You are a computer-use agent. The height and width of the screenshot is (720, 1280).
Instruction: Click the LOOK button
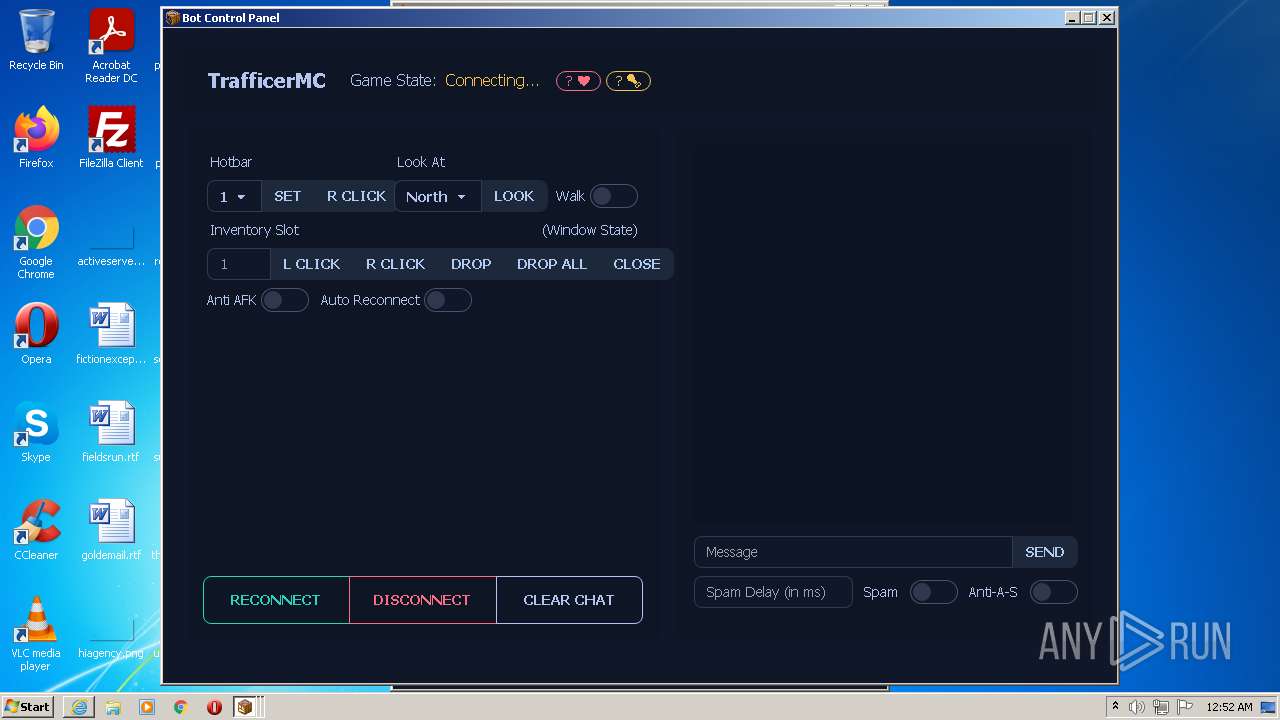point(514,197)
